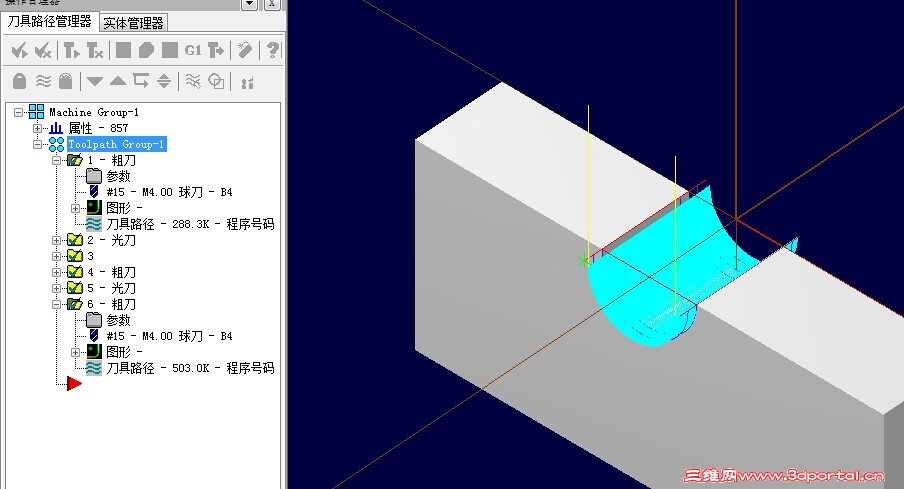Close the operations manager panel
This screenshot has height=489, width=904.
(272, 4)
